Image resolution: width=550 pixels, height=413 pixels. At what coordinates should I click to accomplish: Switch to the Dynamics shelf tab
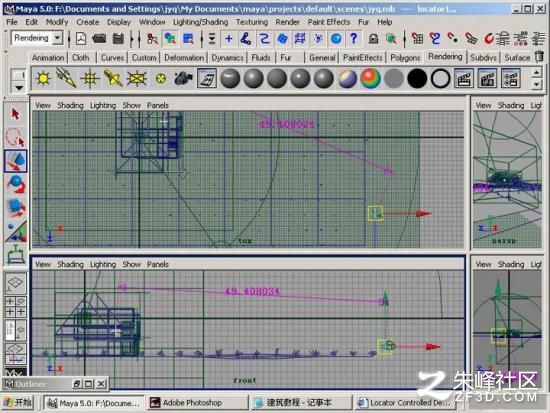point(227,58)
